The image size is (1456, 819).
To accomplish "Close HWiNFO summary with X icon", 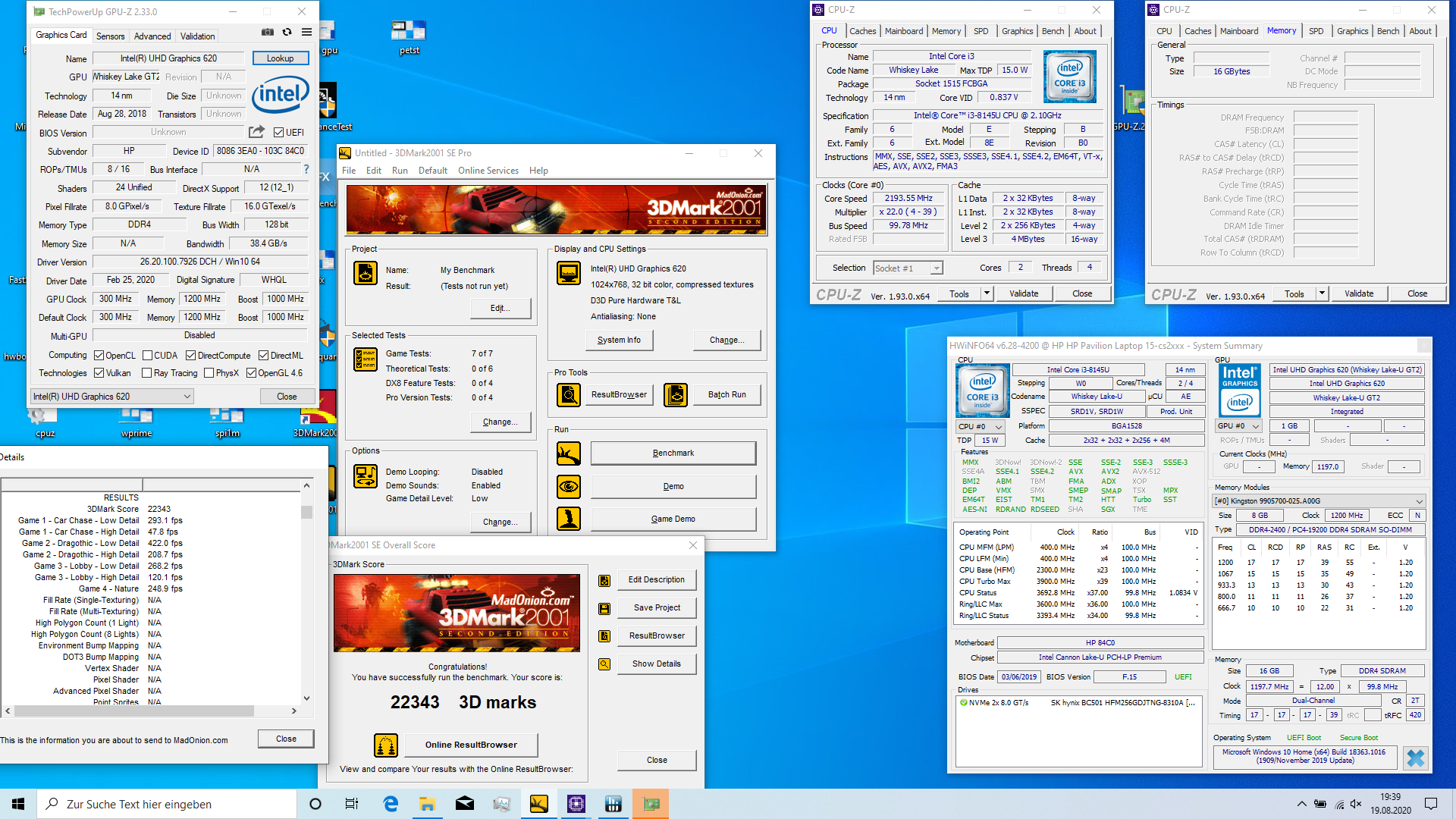I will 1416,758.
